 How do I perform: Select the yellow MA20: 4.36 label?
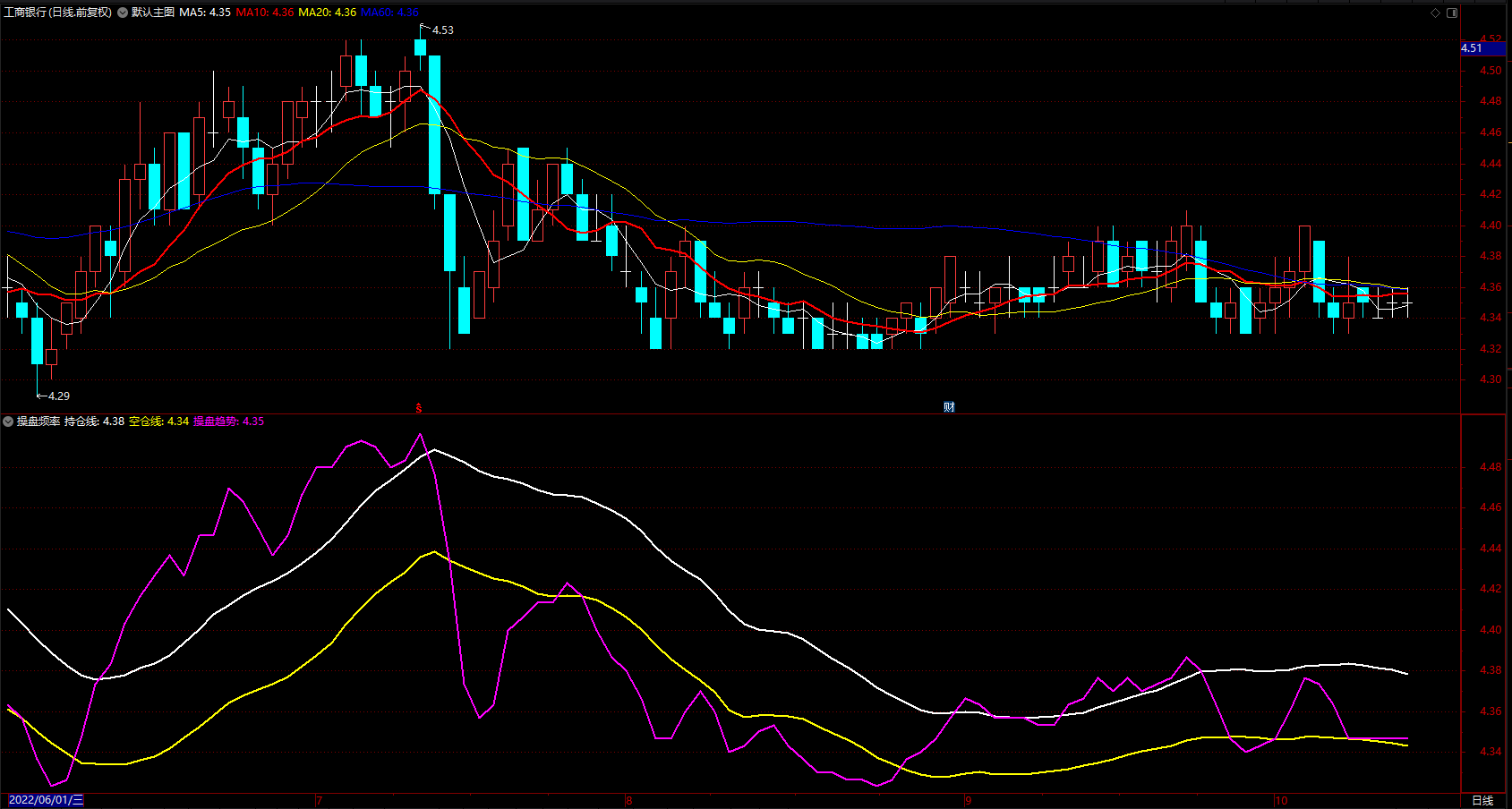327,13
